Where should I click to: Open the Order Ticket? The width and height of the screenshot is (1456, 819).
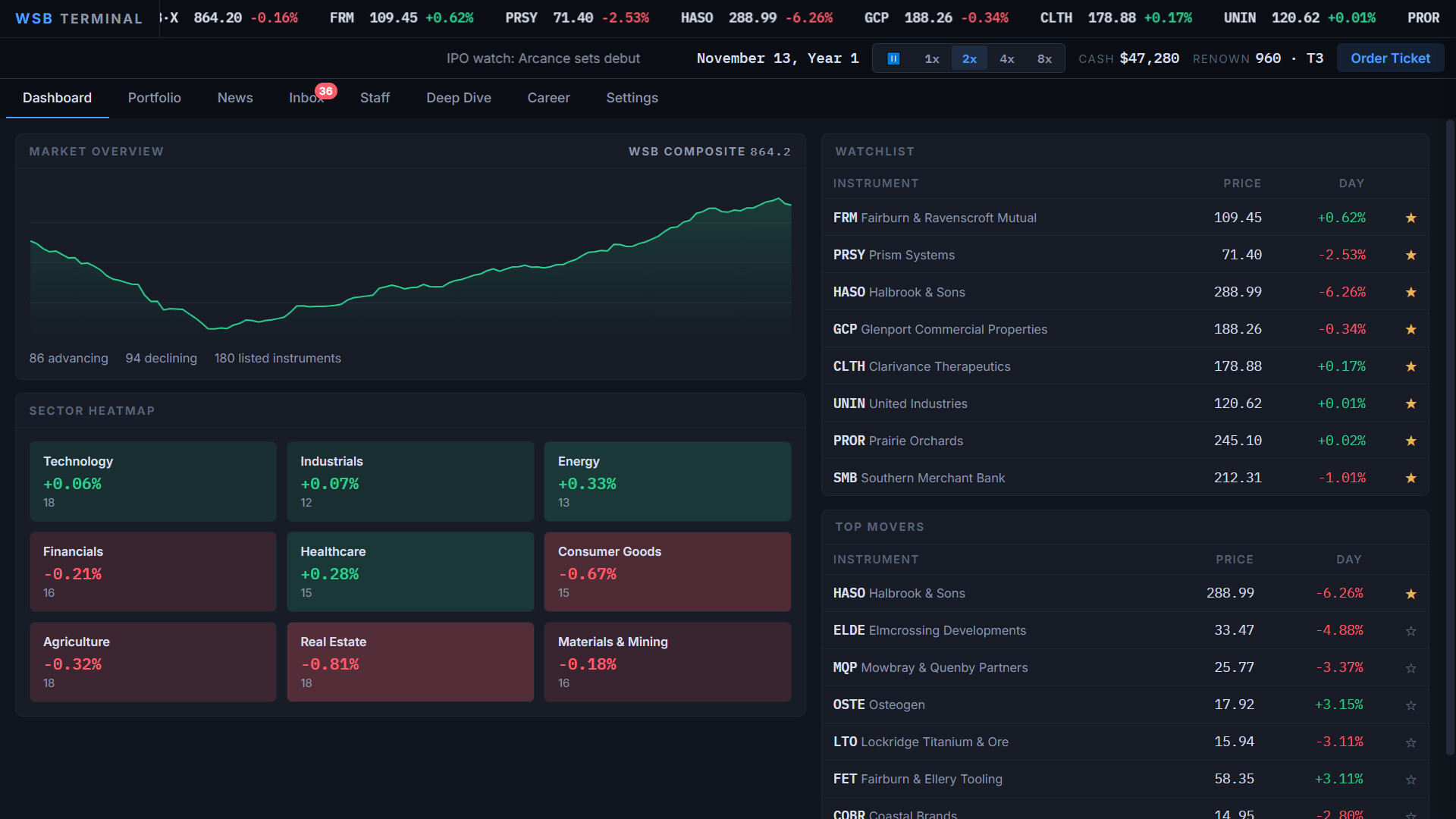(x=1390, y=58)
